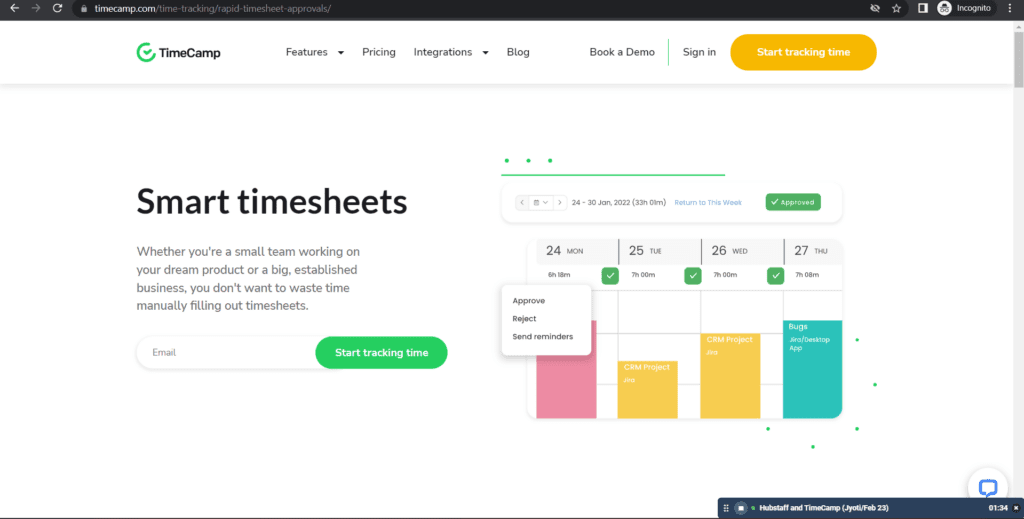
Task: Open the Integrations menu
Action: point(443,52)
